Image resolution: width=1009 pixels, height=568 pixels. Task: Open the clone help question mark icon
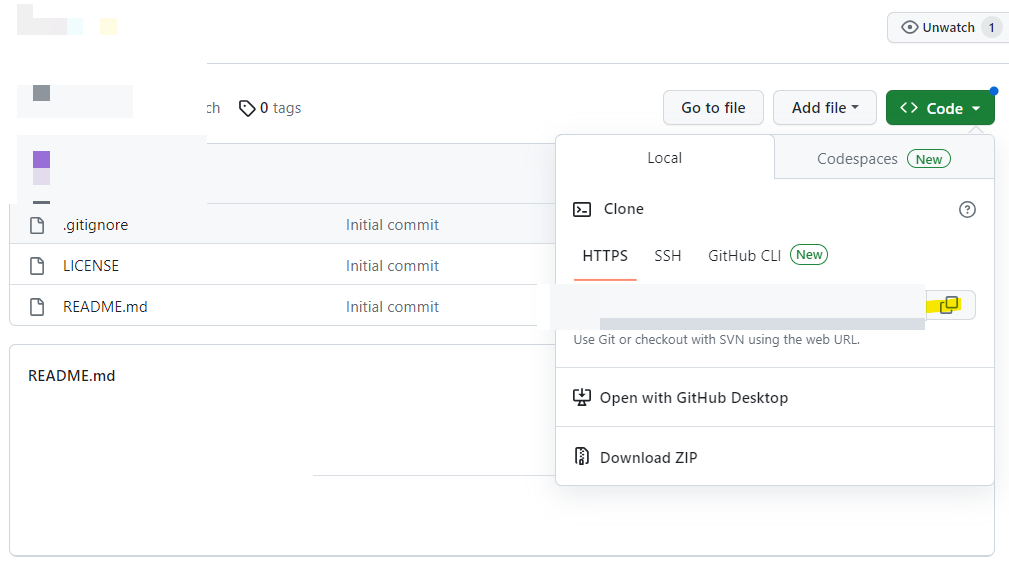(967, 209)
